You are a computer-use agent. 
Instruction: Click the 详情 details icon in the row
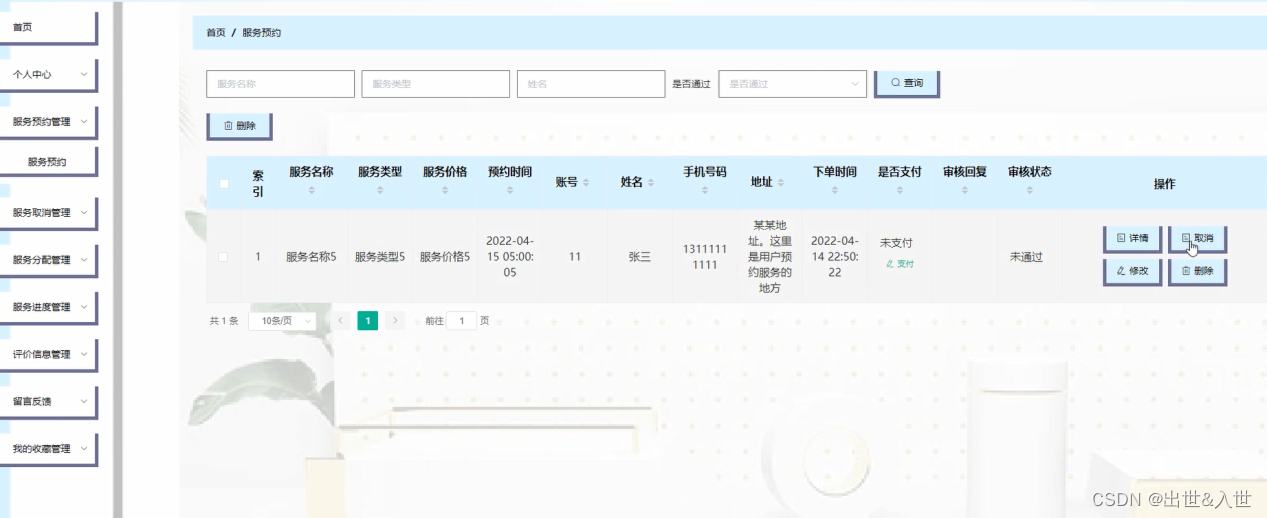(x=1120, y=238)
